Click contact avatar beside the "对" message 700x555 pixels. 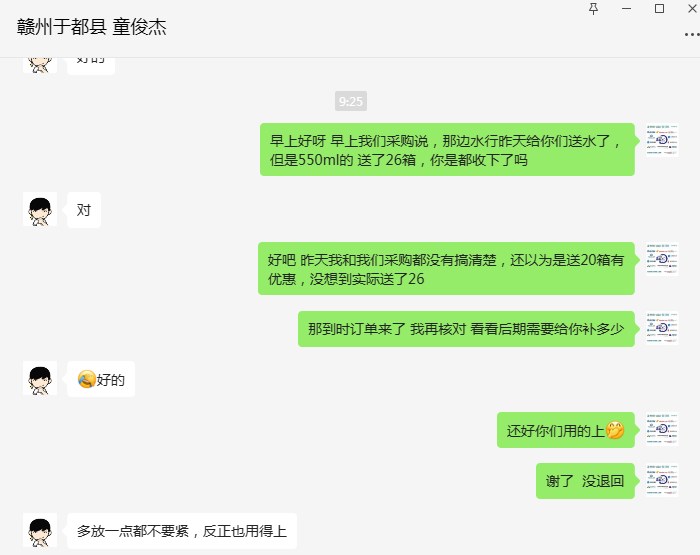pos(40,209)
